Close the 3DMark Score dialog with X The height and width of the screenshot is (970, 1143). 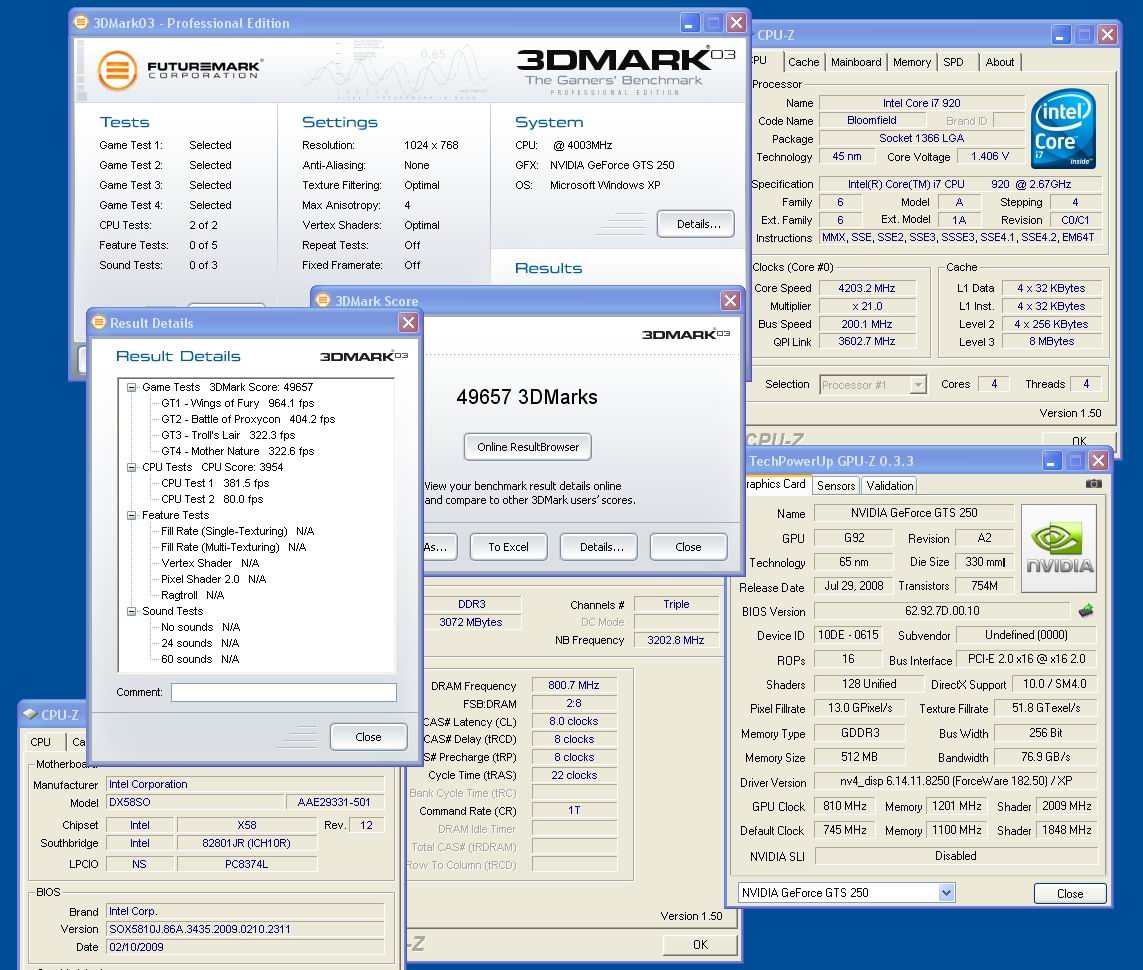(730, 300)
